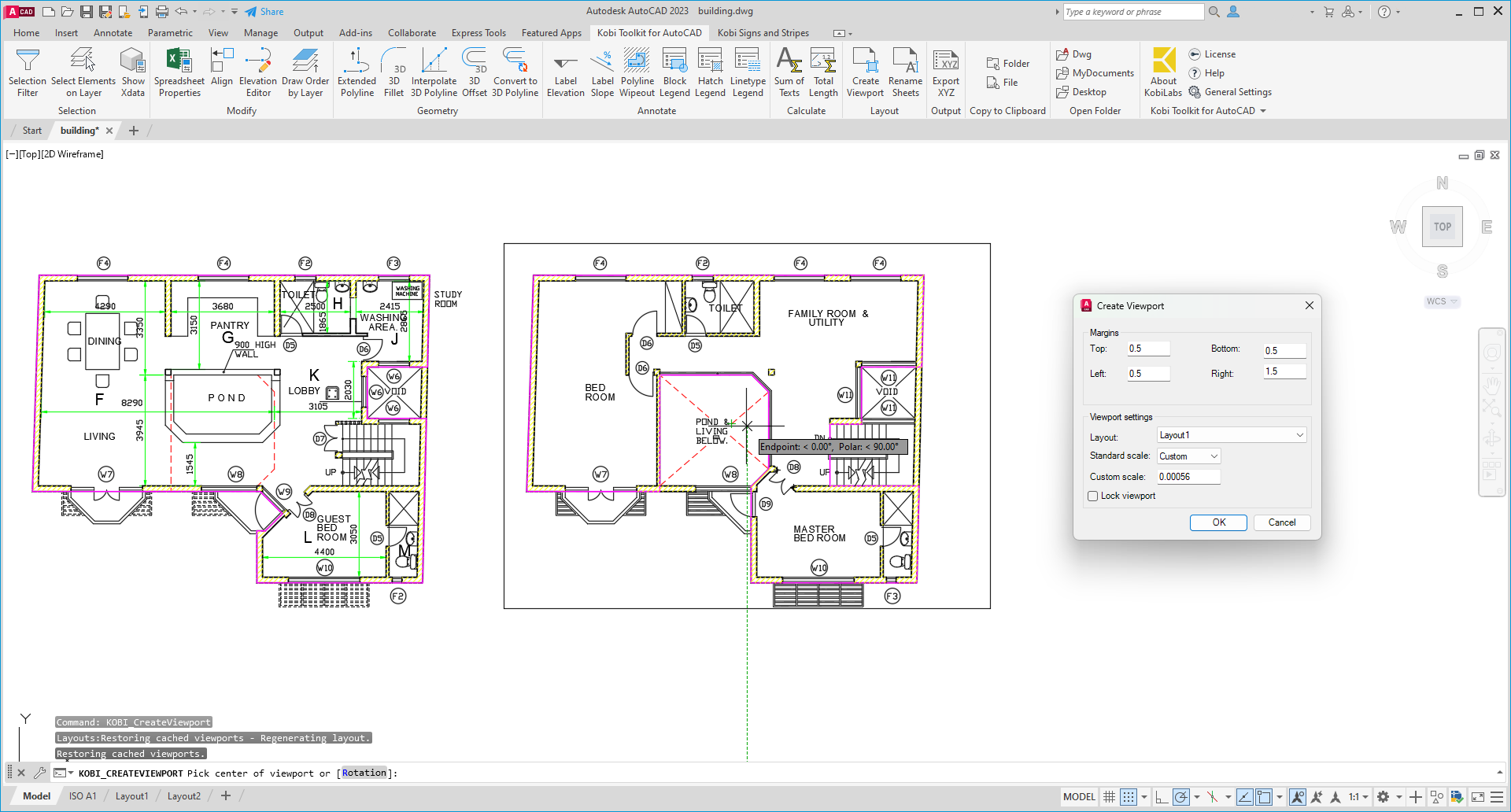Toggle drawing grid display in status bar
The height and width of the screenshot is (812, 1511).
pos(1109,797)
